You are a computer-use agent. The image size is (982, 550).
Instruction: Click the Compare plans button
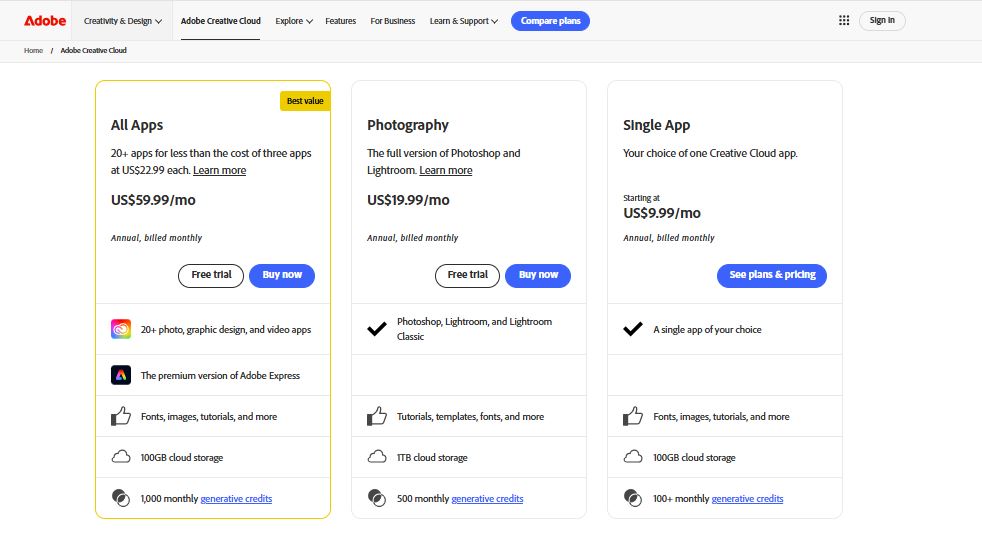coord(550,21)
